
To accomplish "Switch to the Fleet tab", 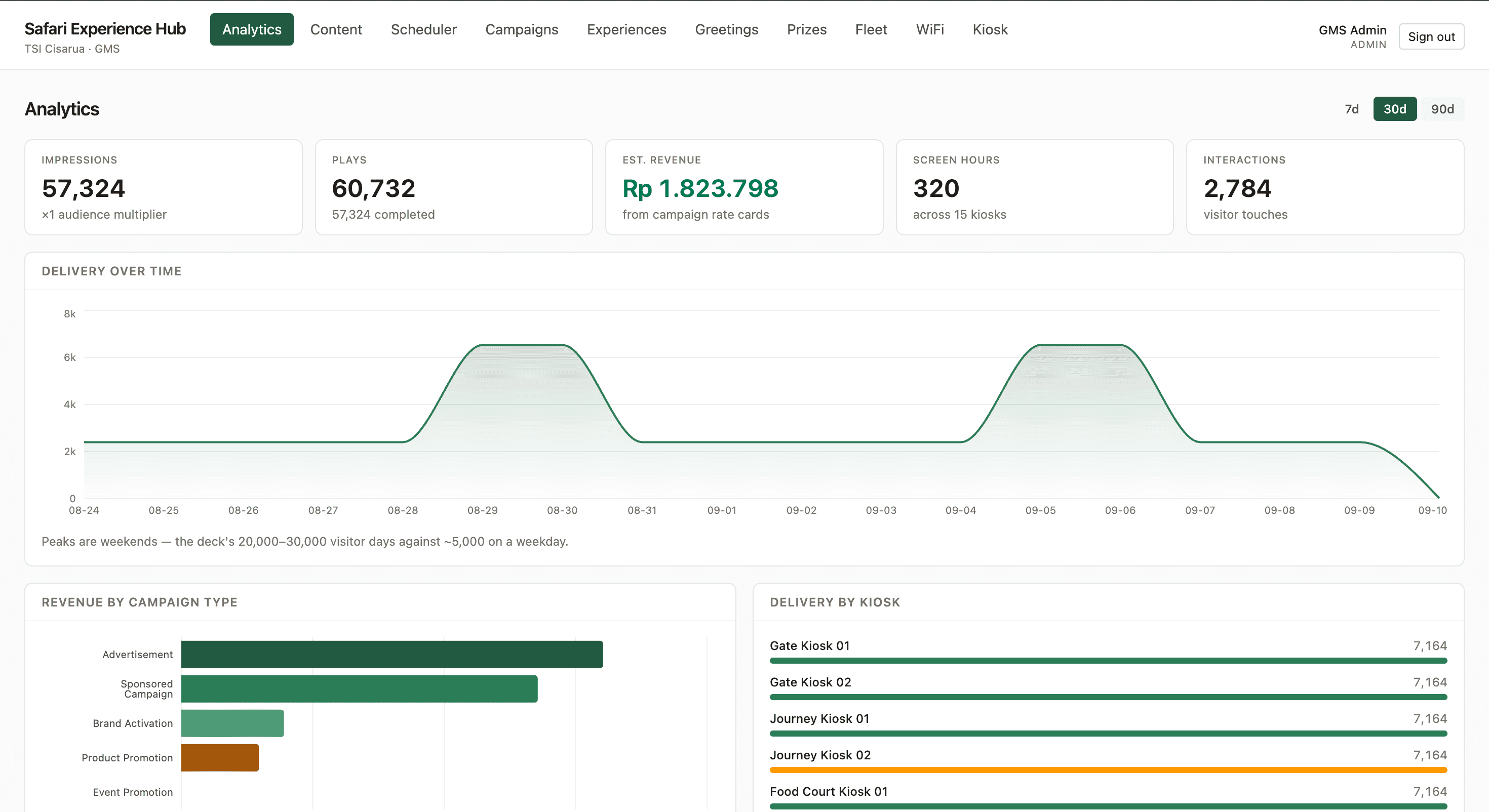I will point(871,29).
